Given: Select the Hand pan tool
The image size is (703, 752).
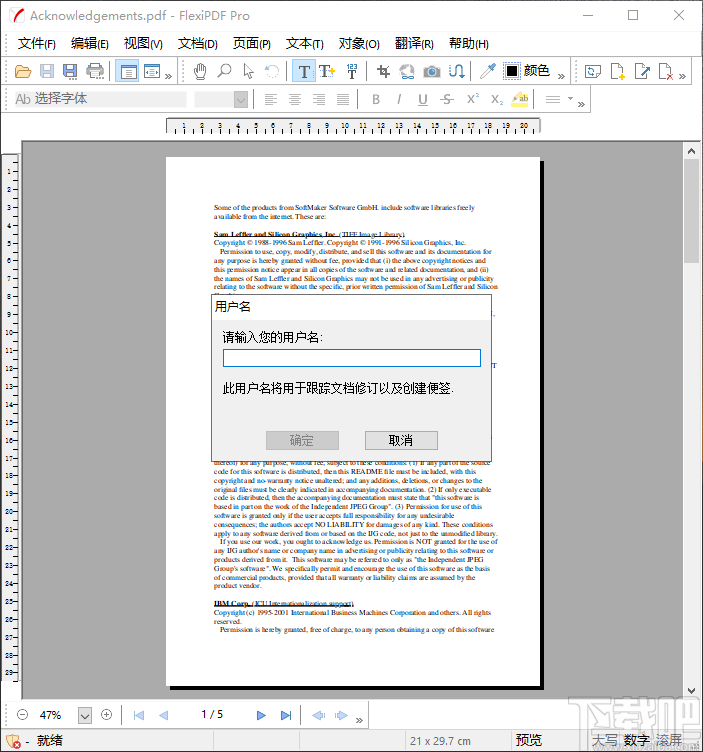Looking at the screenshot, I should 200,71.
